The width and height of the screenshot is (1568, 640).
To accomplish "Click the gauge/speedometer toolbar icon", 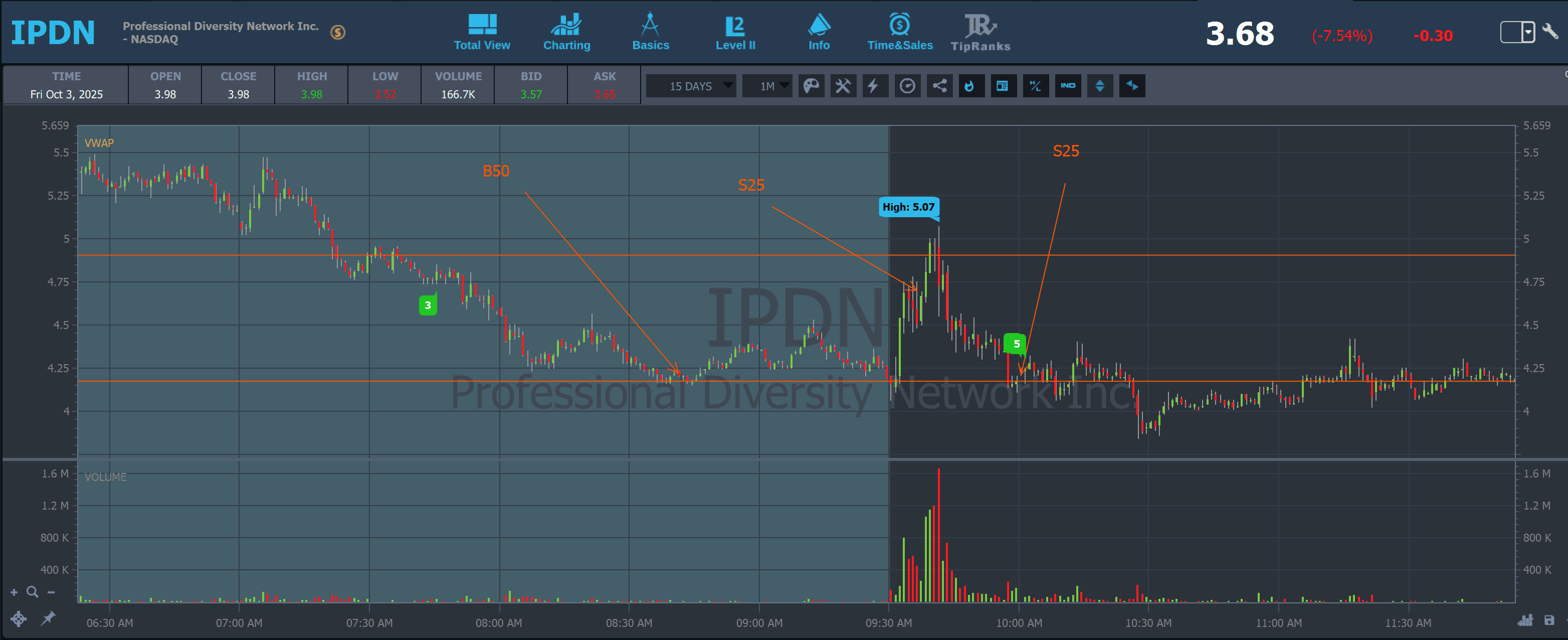I will point(907,86).
